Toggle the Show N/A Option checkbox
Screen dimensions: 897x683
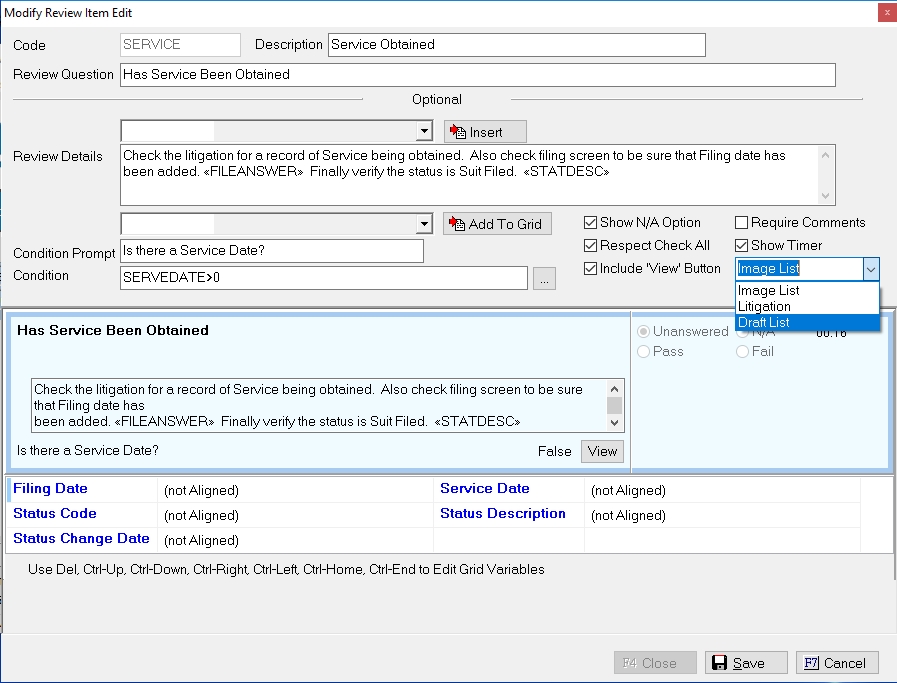coord(592,223)
